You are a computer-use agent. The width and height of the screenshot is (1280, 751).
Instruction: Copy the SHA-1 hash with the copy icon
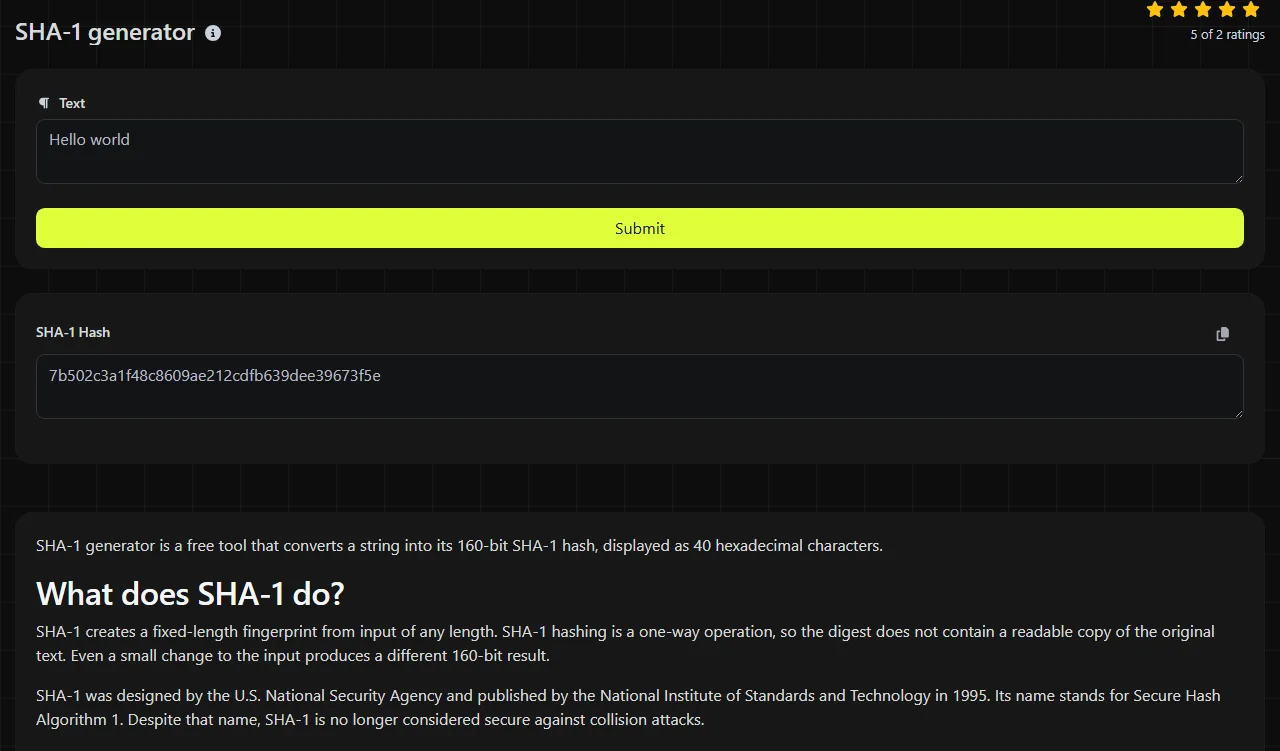(1222, 334)
